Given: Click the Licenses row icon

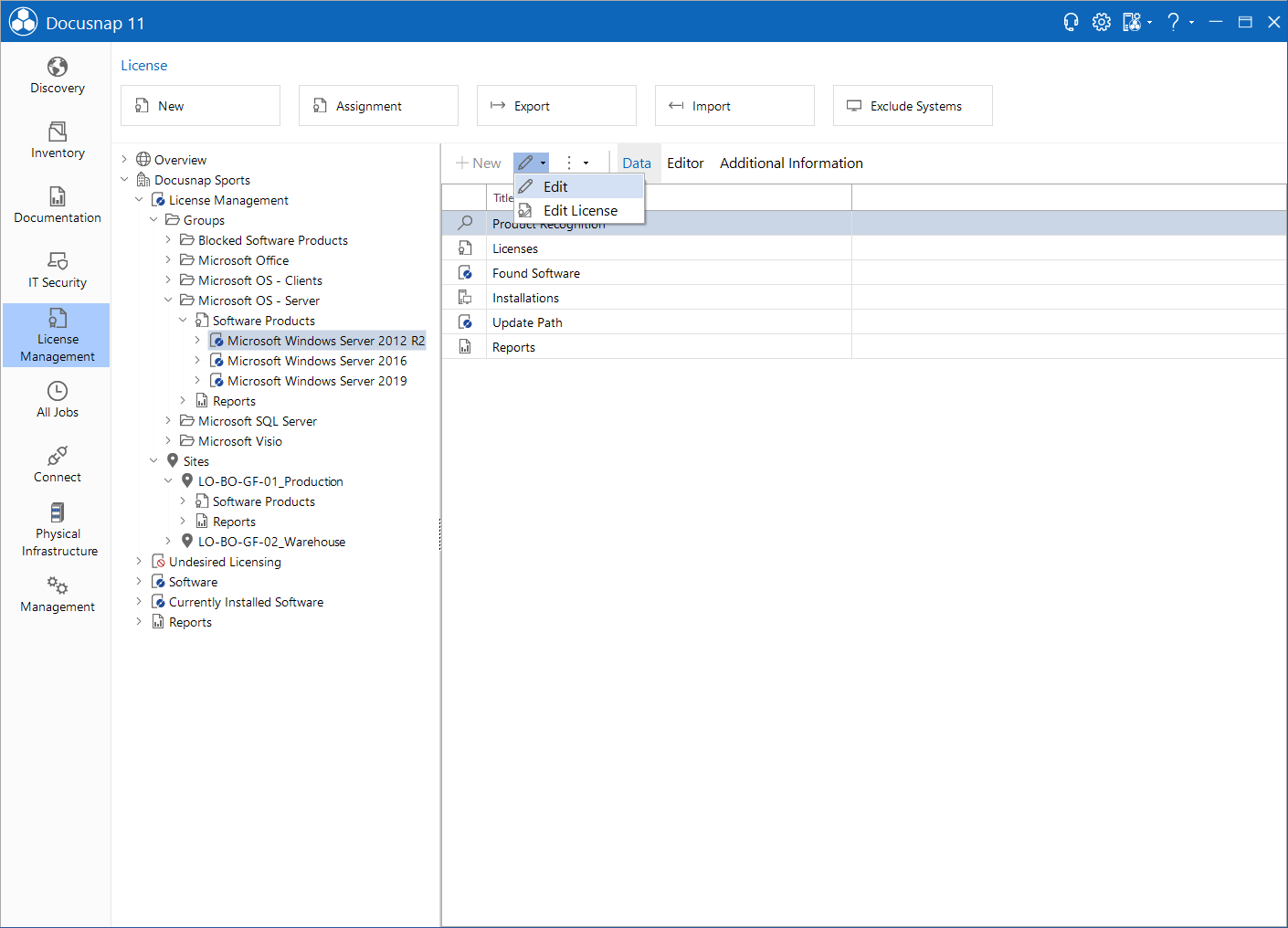Looking at the screenshot, I should point(465,248).
